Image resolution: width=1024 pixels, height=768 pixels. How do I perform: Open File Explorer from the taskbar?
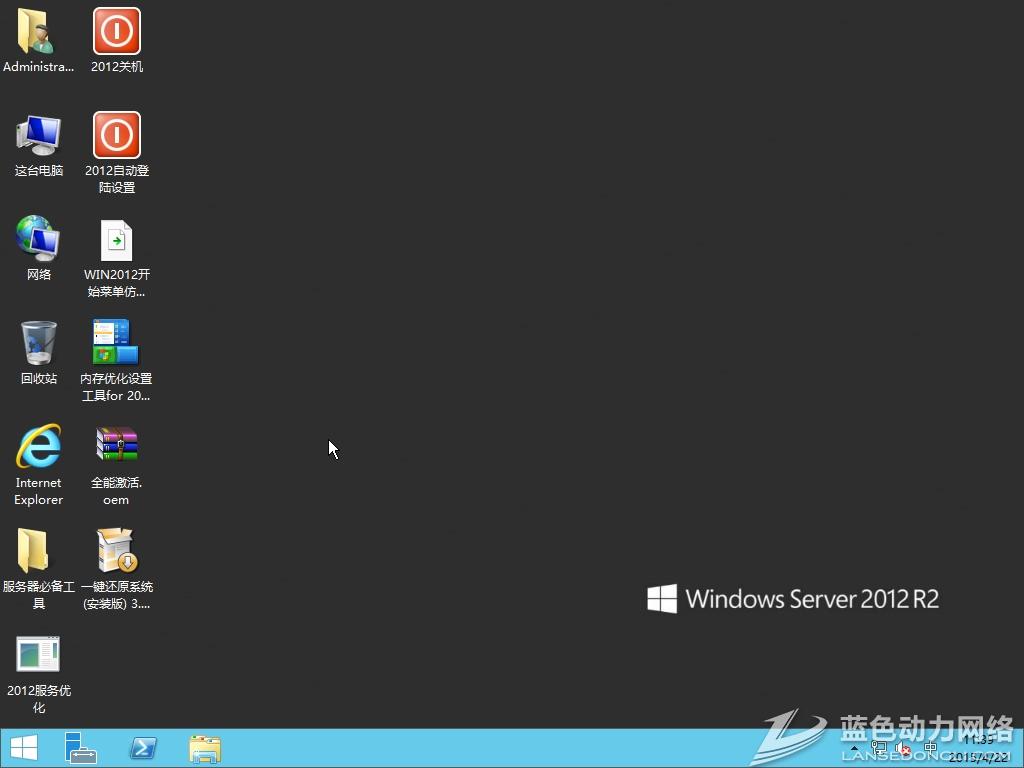point(205,748)
